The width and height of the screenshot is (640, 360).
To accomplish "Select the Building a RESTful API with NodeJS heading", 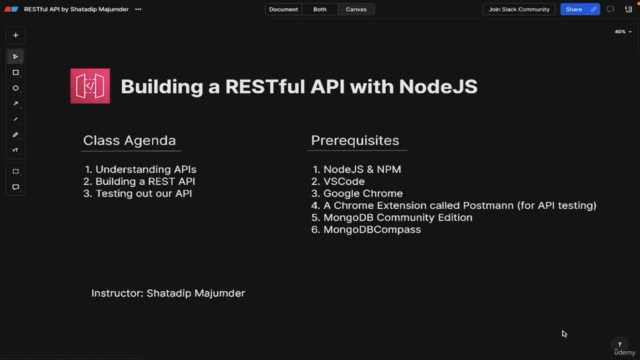I will click(x=299, y=87).
